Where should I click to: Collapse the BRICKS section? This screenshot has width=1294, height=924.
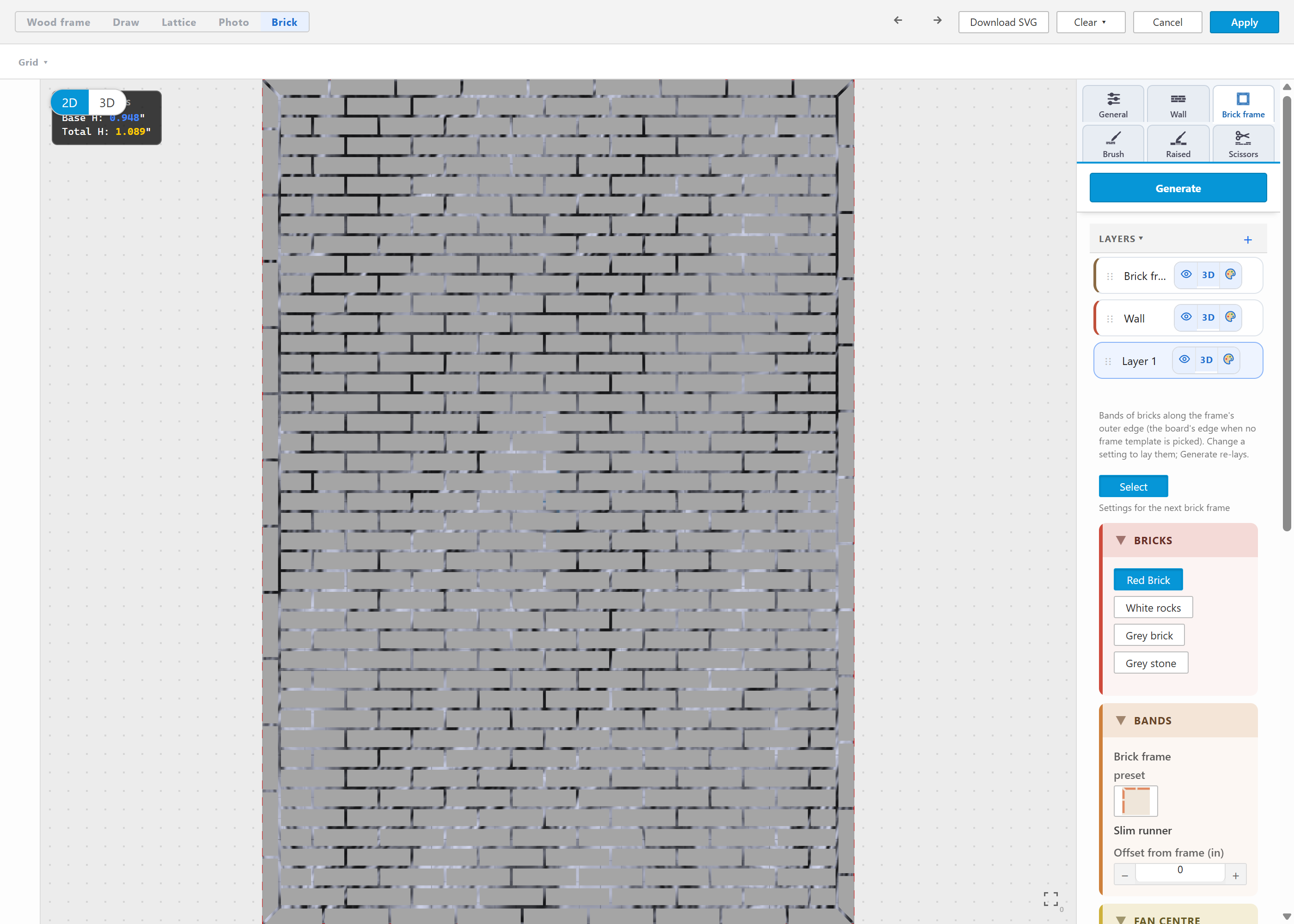(x=1120, y=540)
